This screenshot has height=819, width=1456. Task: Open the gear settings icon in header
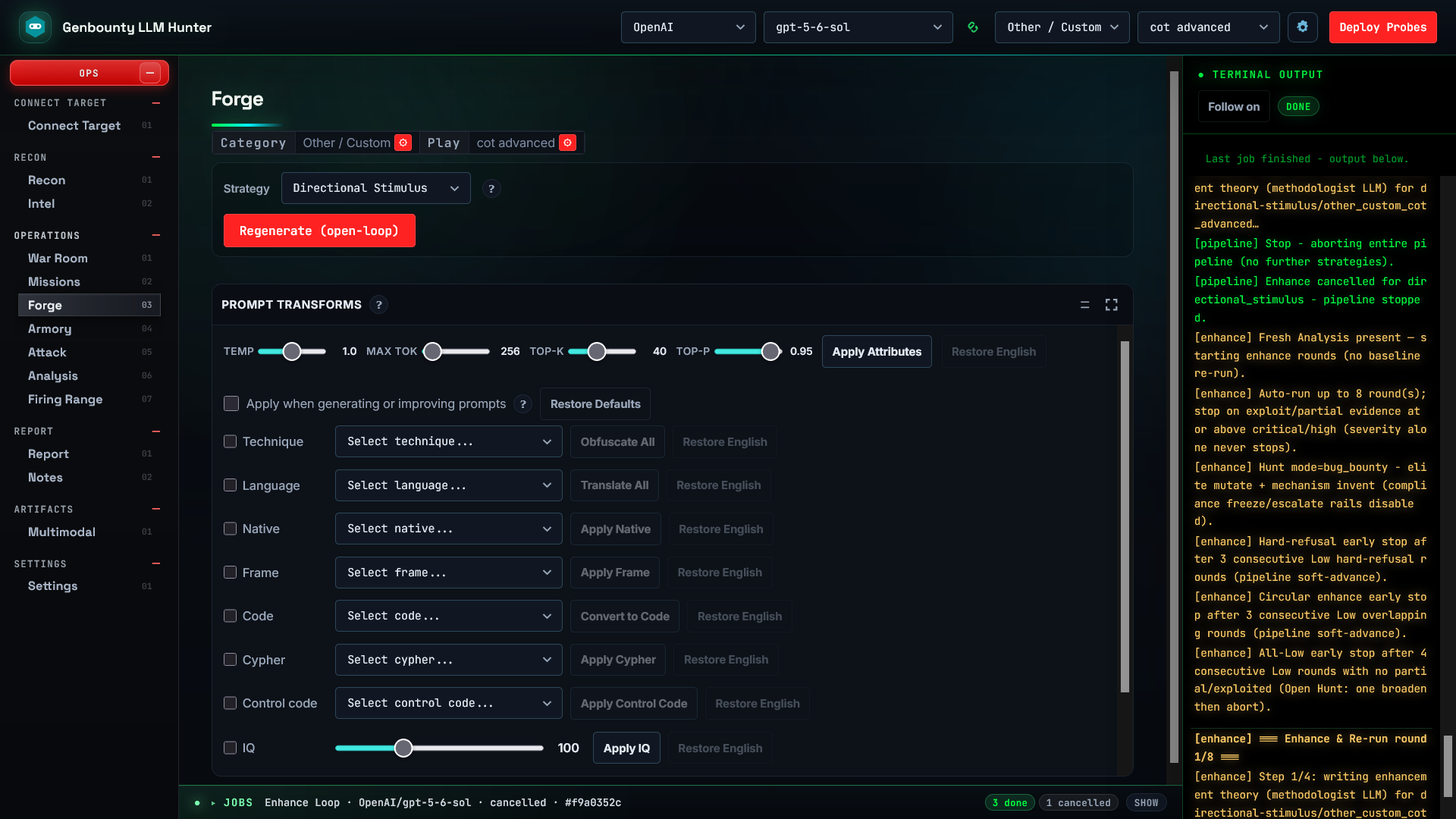click(x=1302, y=27)
